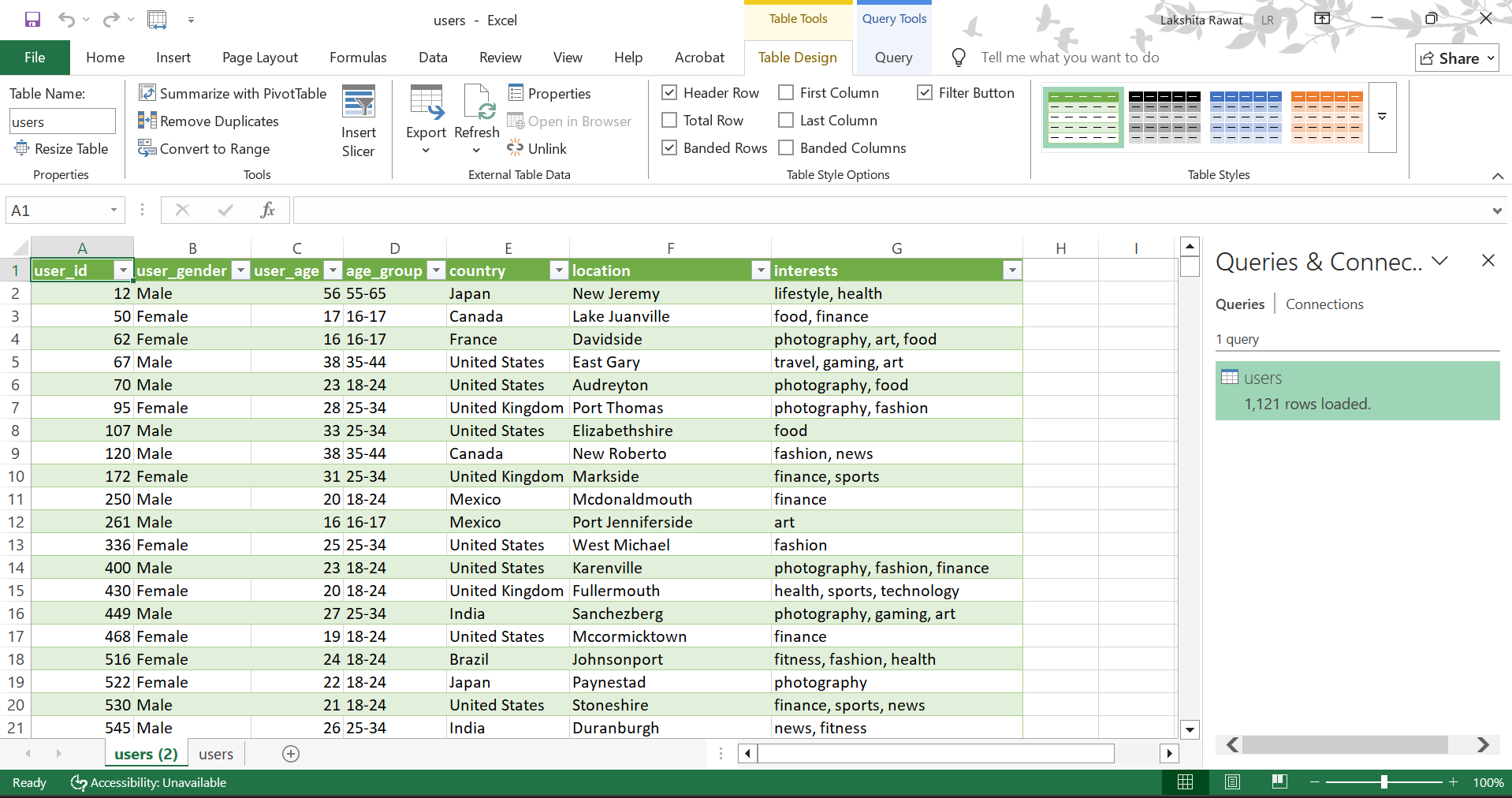This screenshot has height=798, width=1512.
Task: Click Unlink external table data
Action: click(x=537, y=148)
